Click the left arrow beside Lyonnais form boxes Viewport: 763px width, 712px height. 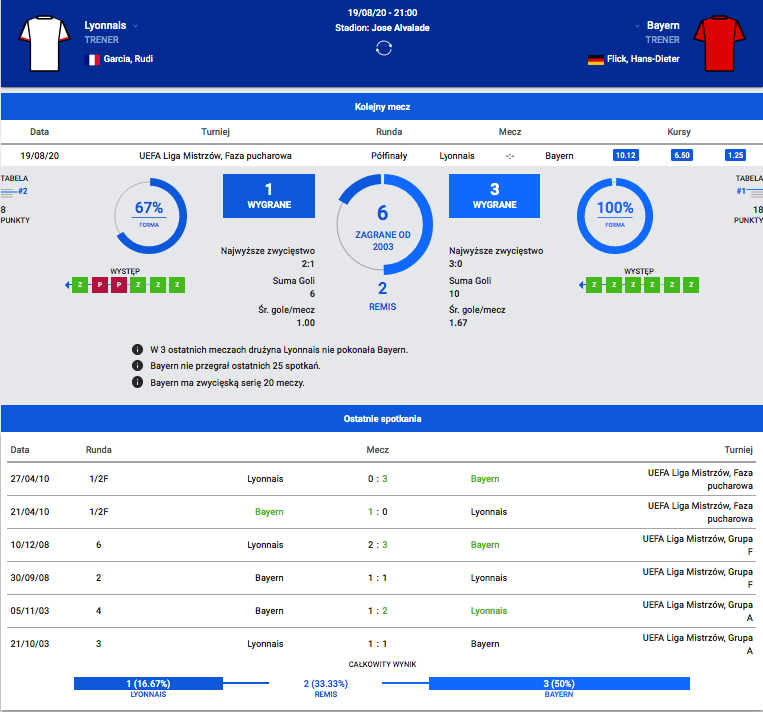pyautogui.click(x=68, y=286)
